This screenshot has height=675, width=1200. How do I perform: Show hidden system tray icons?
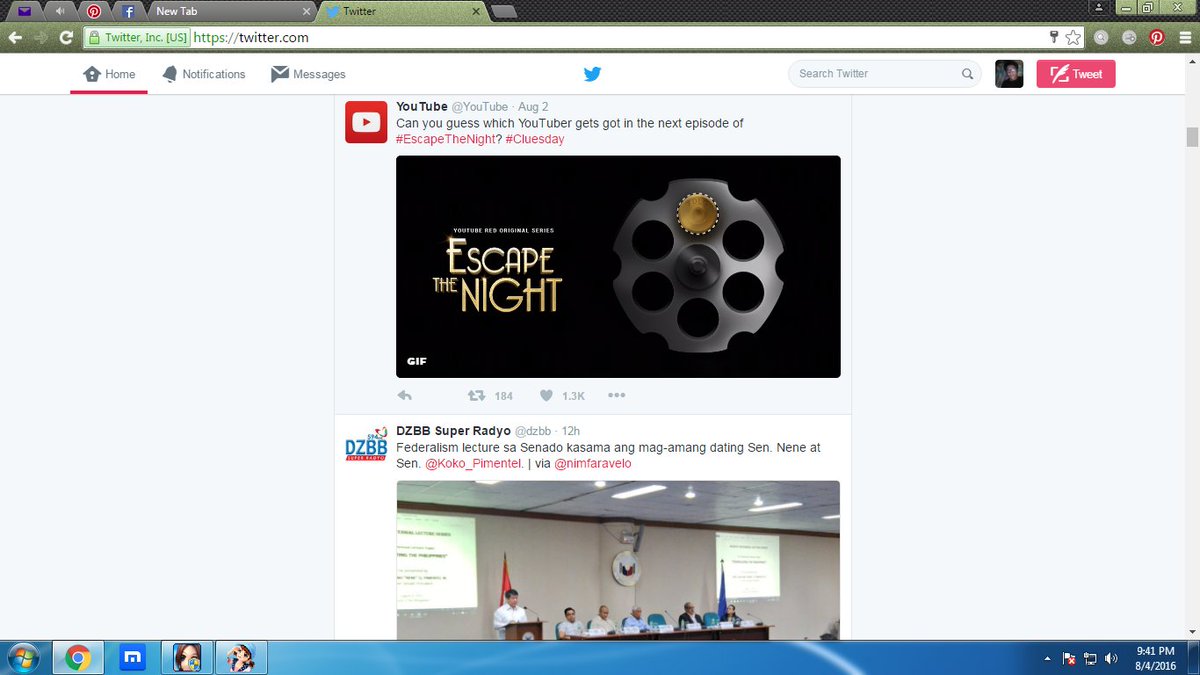(x=1047, y=658)
